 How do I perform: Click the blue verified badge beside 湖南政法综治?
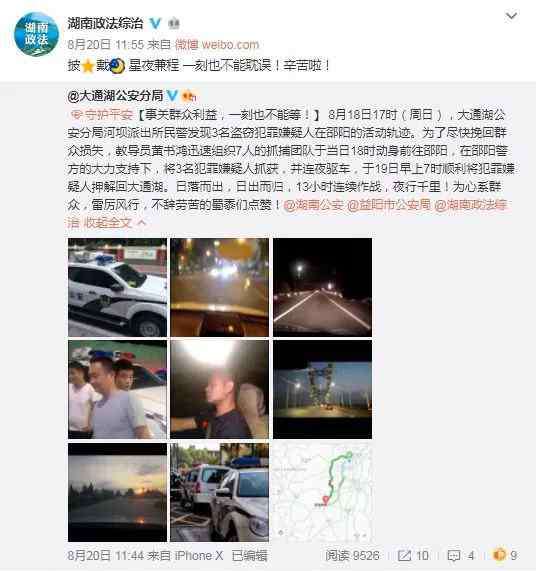click(x=155, y=23)
